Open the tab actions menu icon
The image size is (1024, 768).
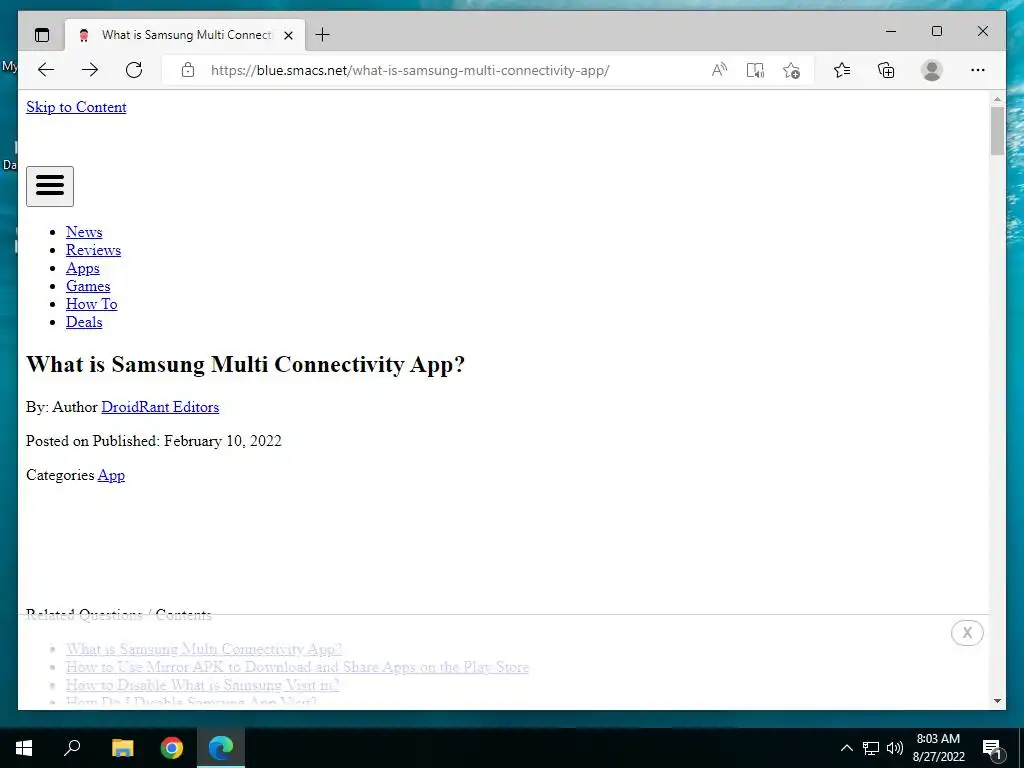click(42, 35)
